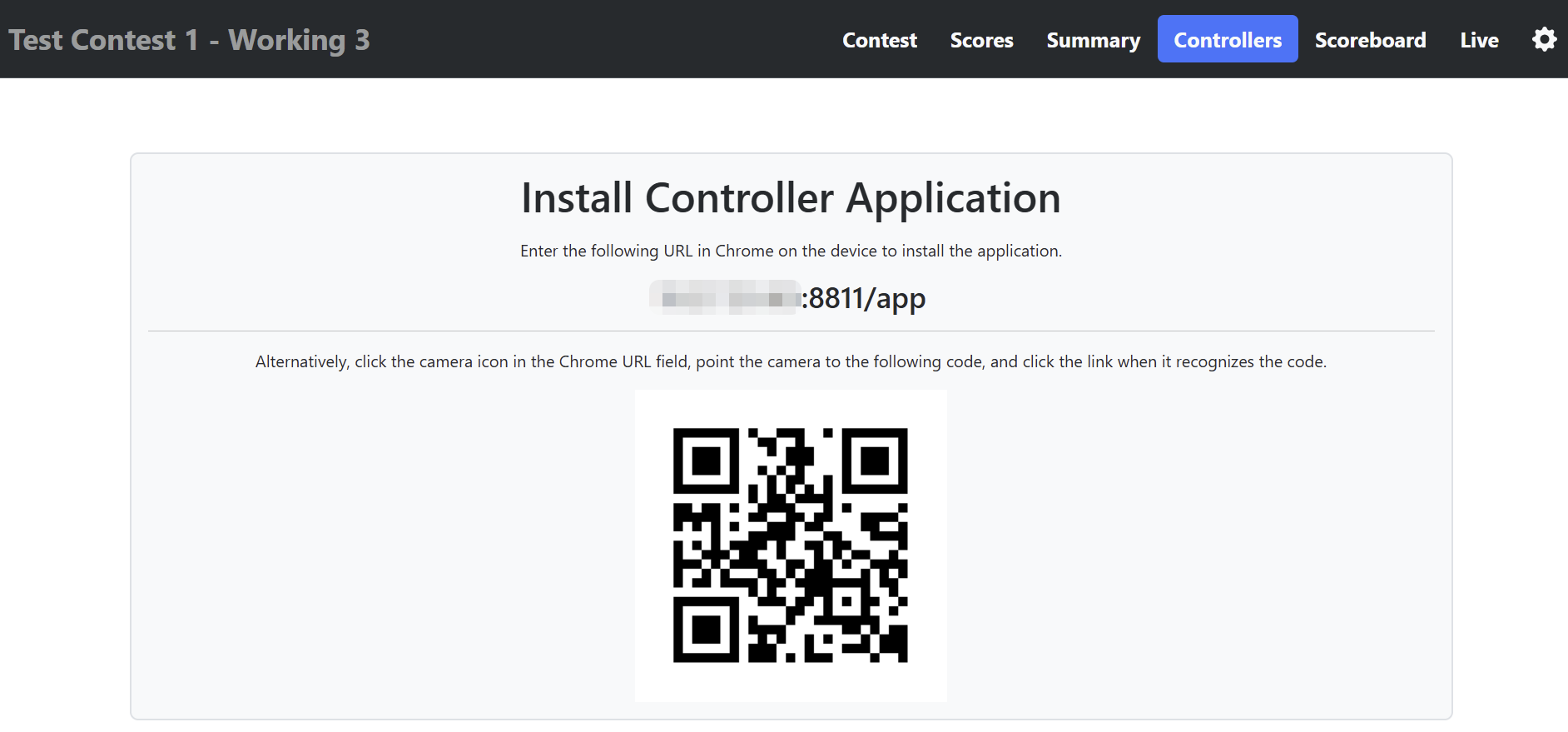Click the word Chrome in the URL instruction
Screen dimensions: 1568x732
coord(744,251)
